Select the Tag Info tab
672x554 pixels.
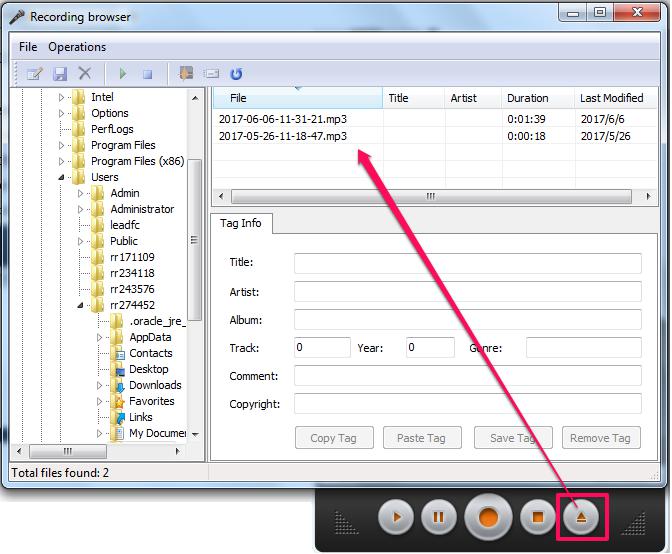pos(240,223)
